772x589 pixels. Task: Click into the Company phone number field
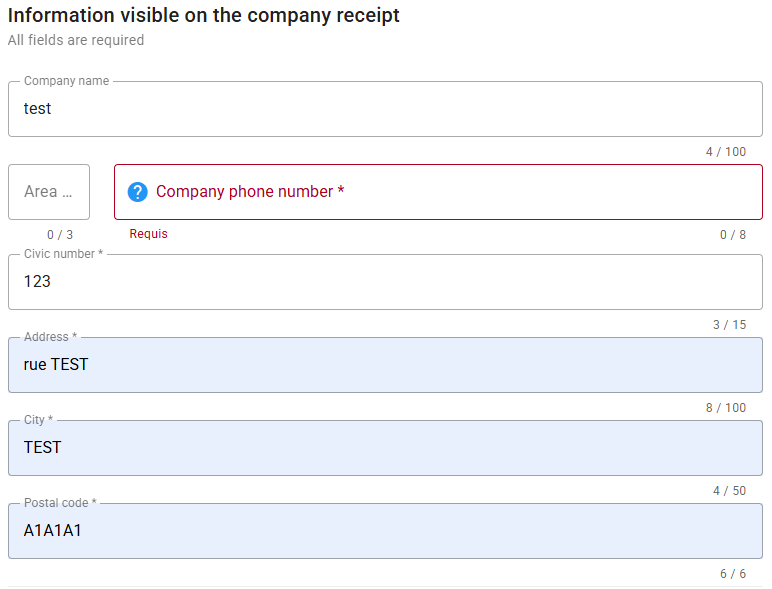tap(450, 192)
